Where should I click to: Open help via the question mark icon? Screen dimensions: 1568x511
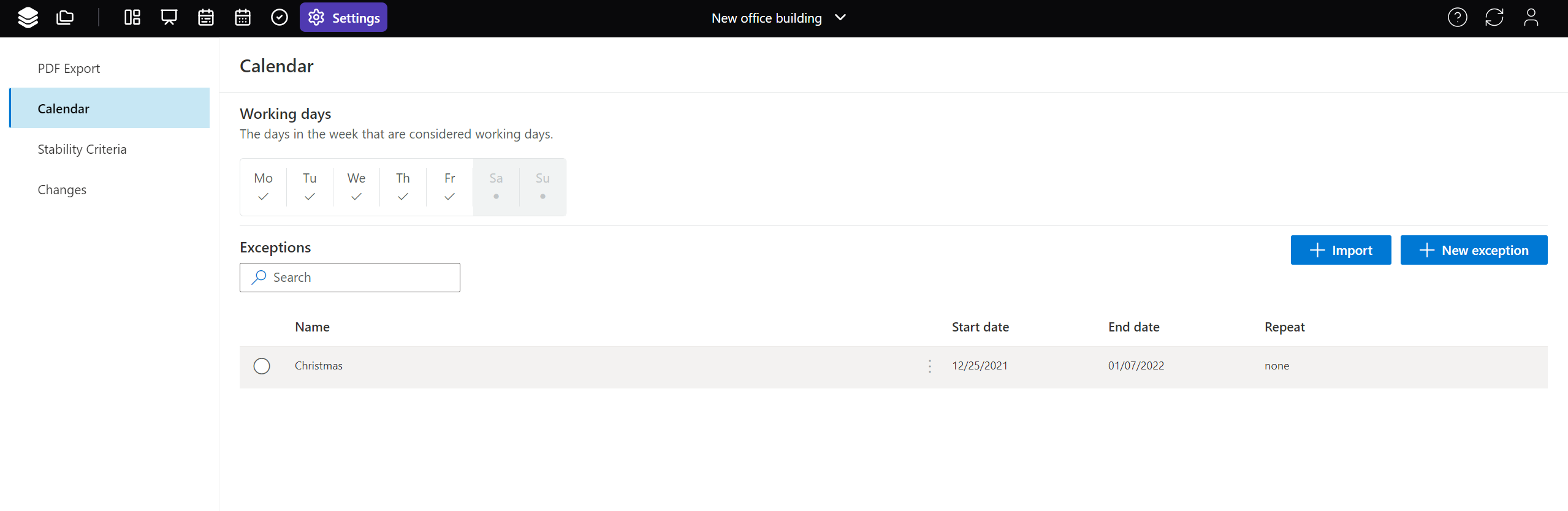(x=1457, y=18)
